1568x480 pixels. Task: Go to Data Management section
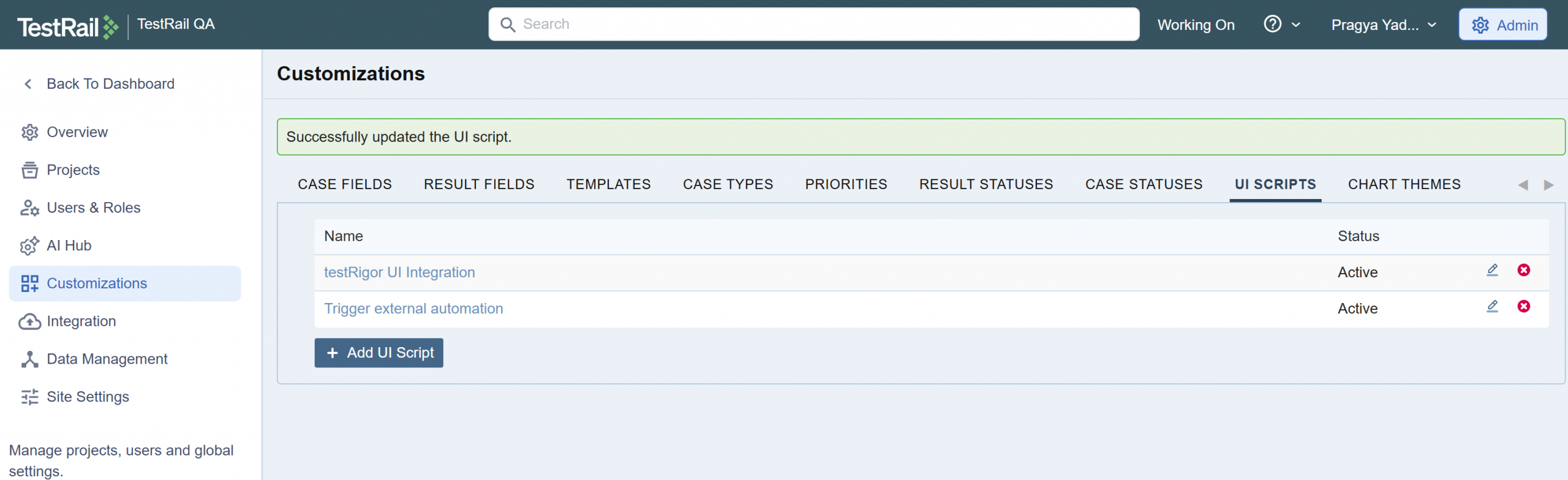(107, 359)
